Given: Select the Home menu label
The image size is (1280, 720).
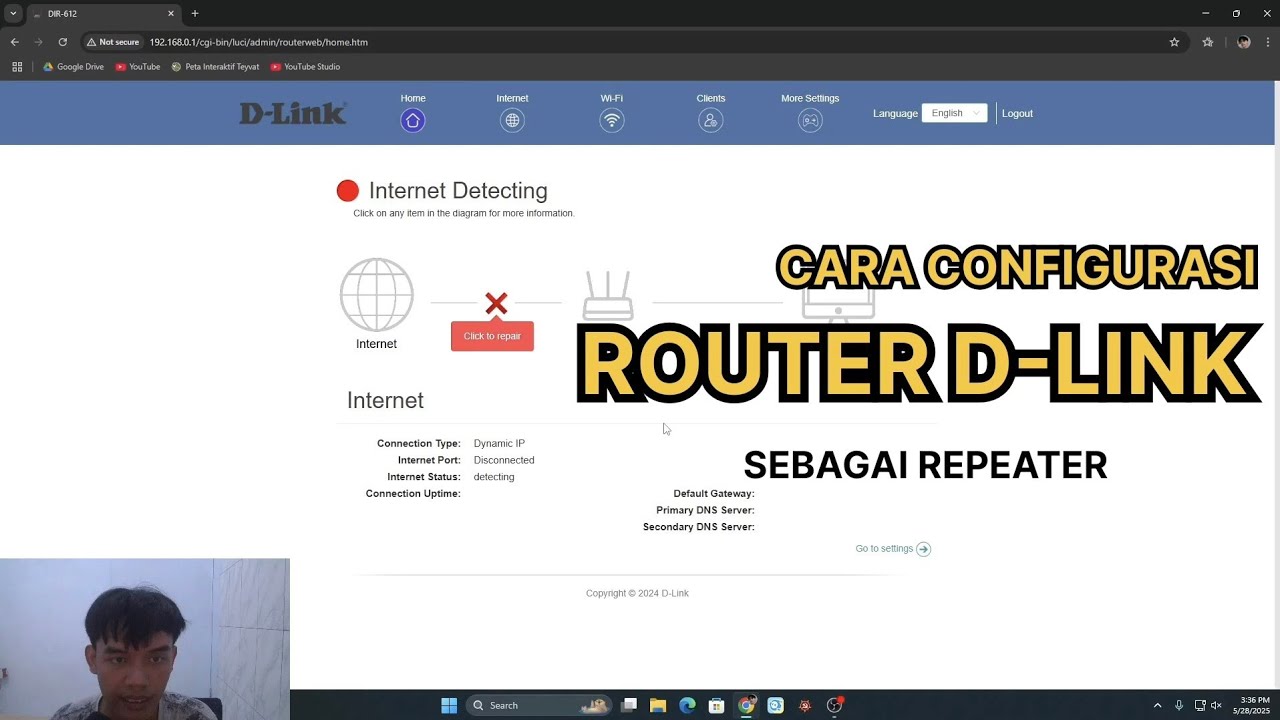Looking at the screenshot, I should click(413, 98).
